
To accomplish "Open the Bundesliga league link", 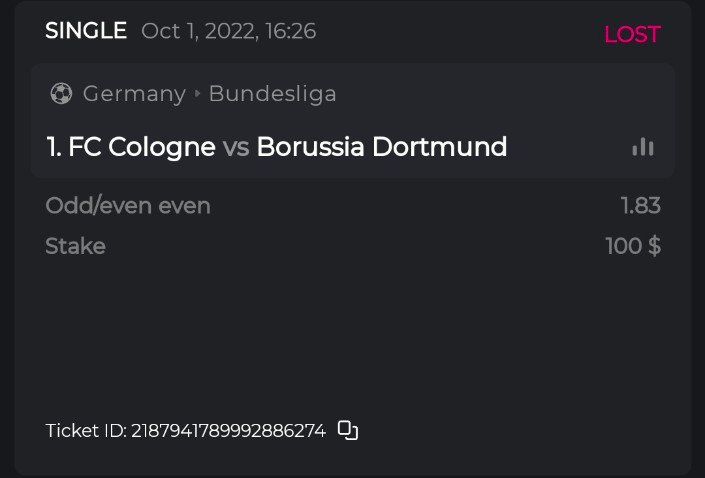I will click(272, 94).
